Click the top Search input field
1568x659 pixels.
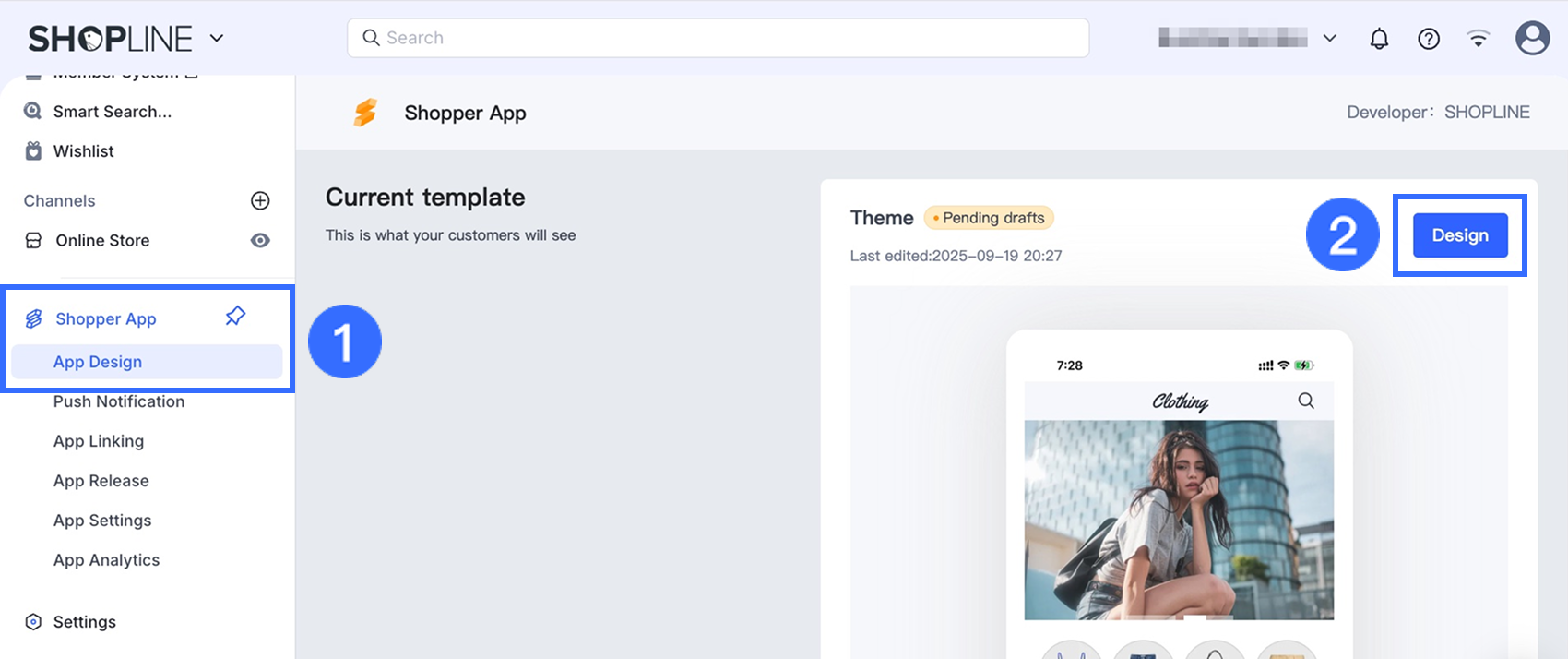[x=718, y=38]
